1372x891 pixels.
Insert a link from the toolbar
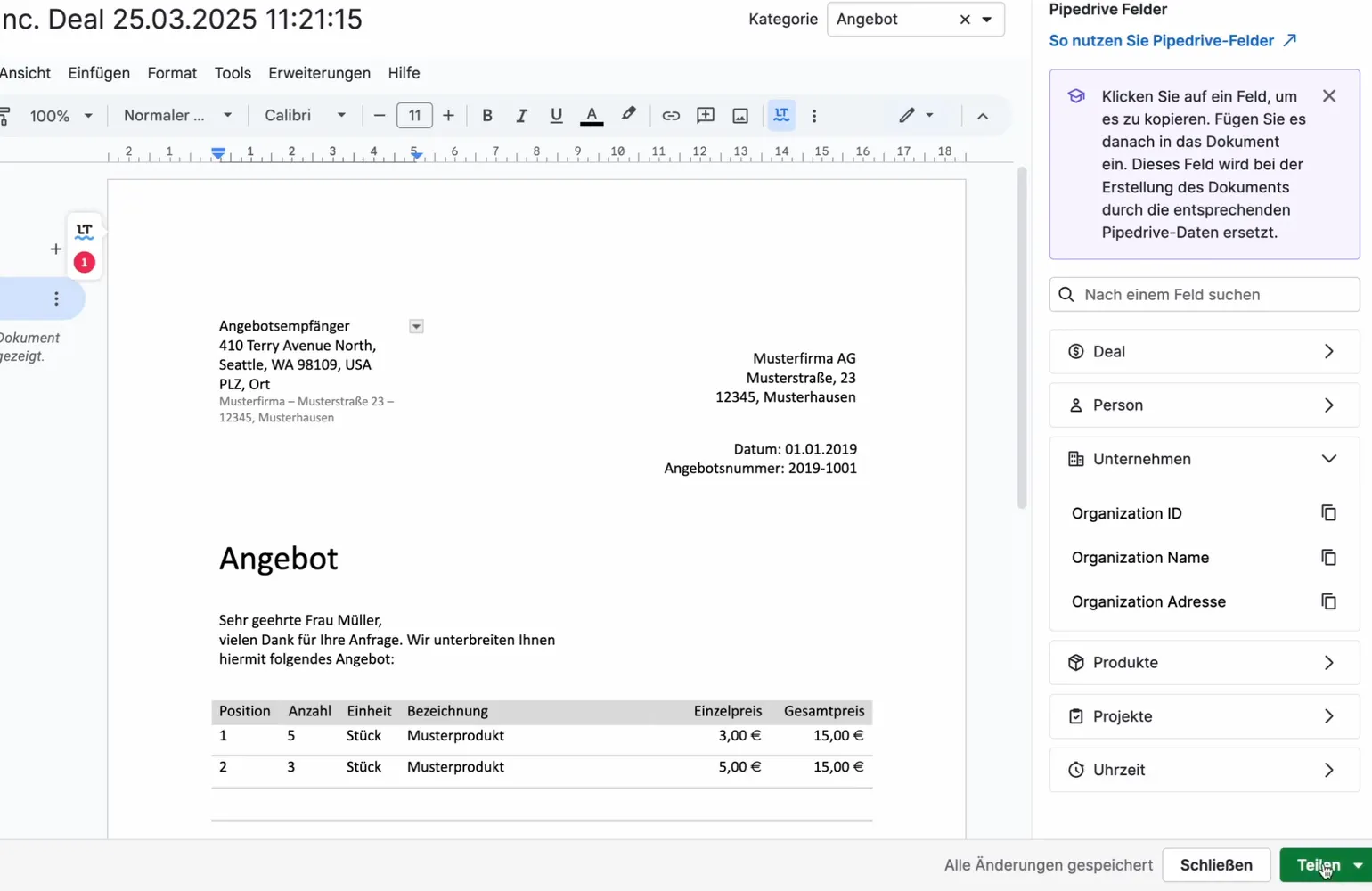671,116
